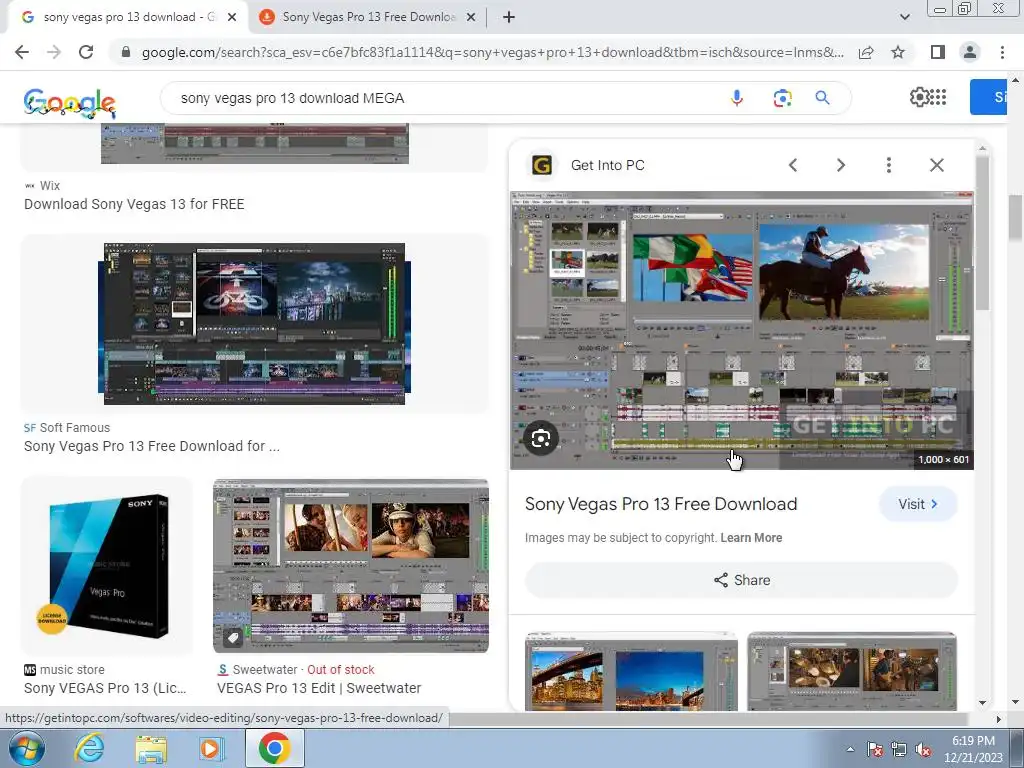
Task: Open Sony VEGAS Pro 13 music store result
Action: point(105,688)
